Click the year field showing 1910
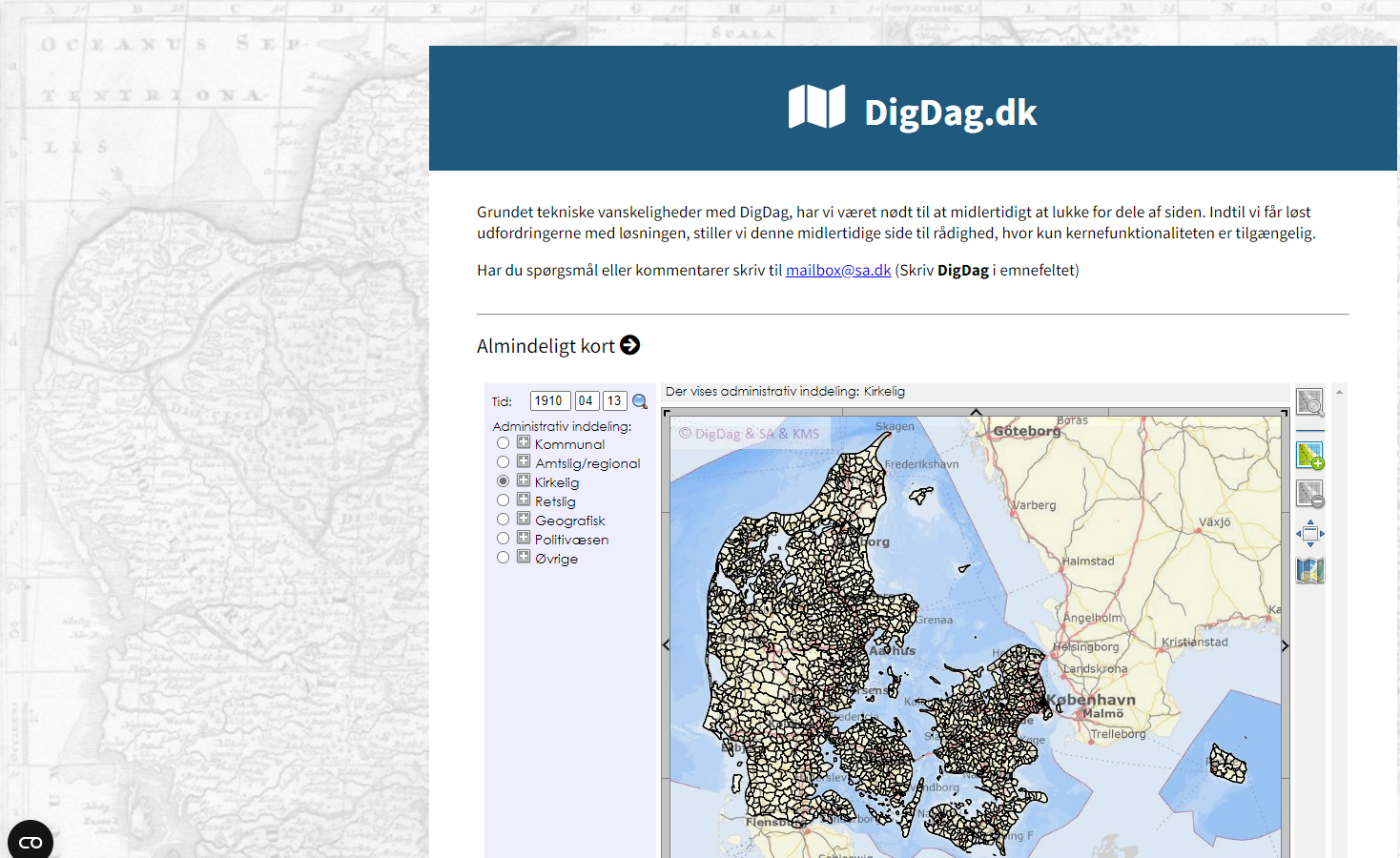This screenshot has width=1400, height=858. coord(550,401)
